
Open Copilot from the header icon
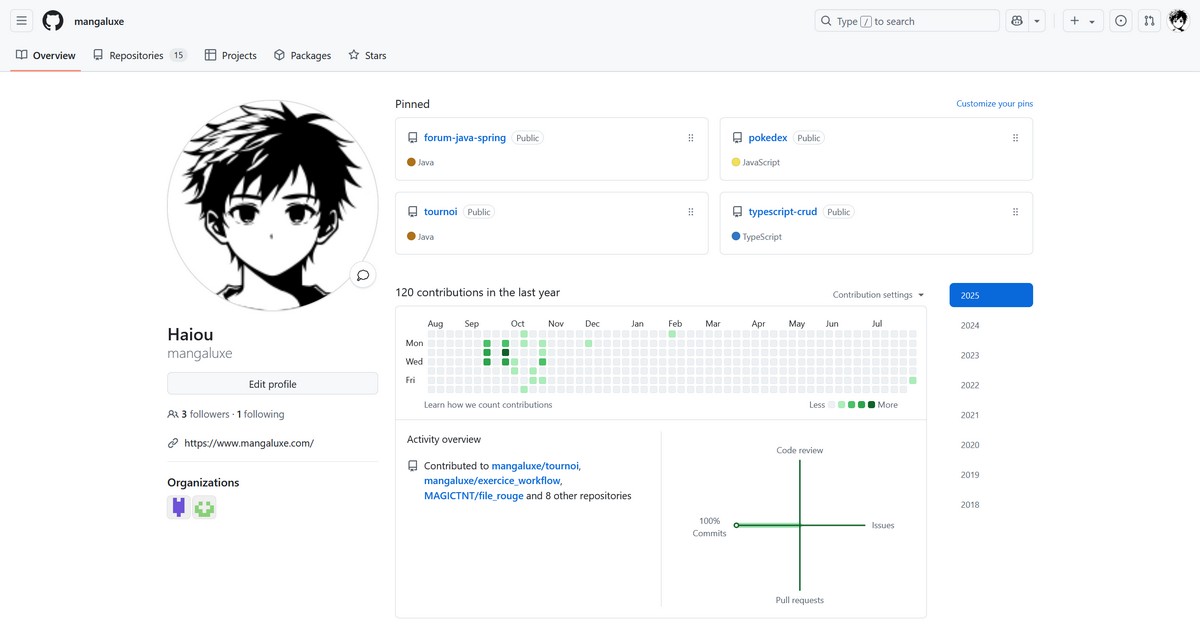click(1015, 20)
